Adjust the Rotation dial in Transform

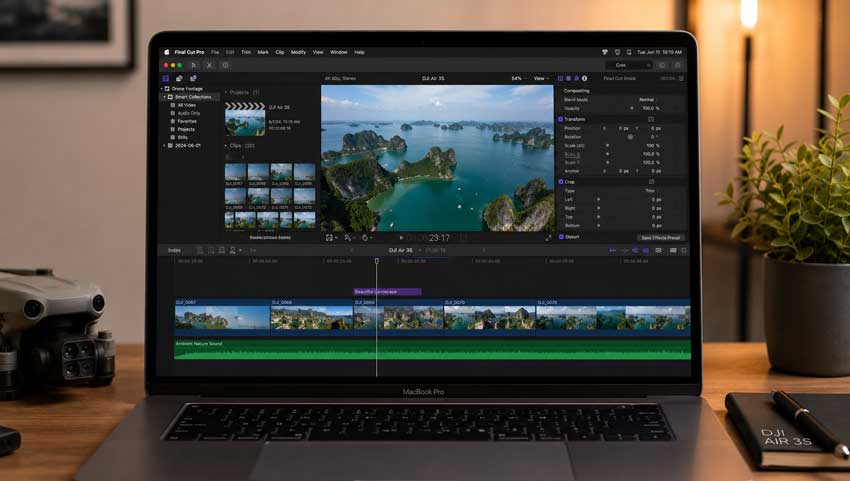pyautogui.click(x=630, y=137)
